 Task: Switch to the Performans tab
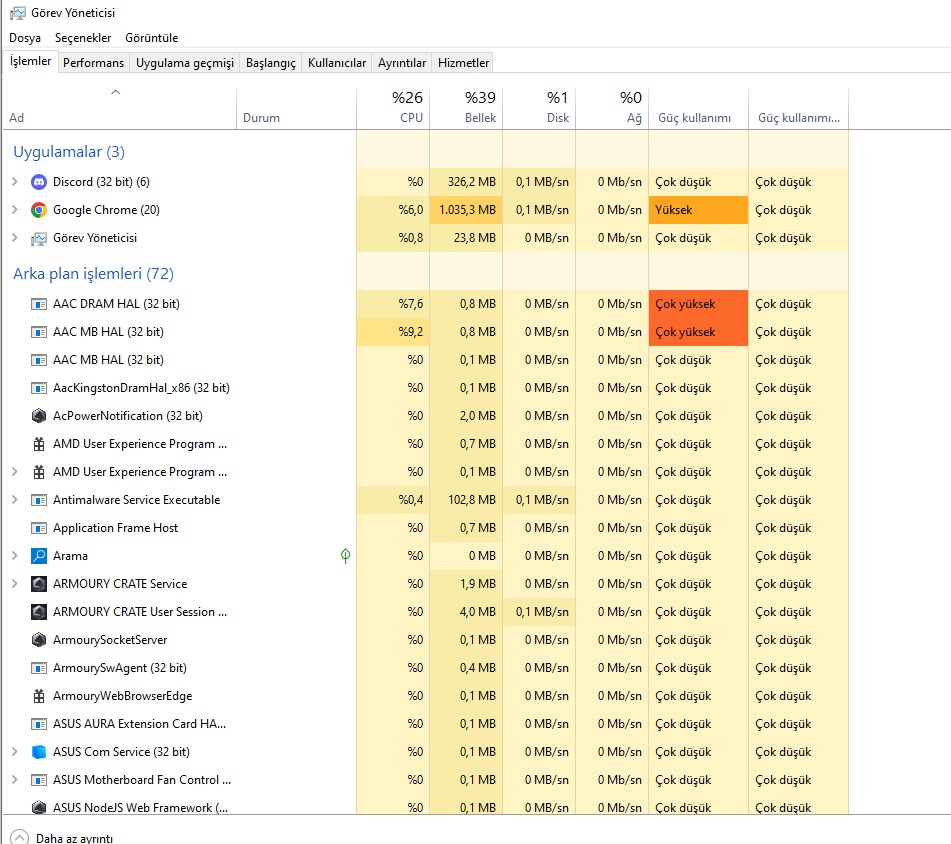point(94,63)
